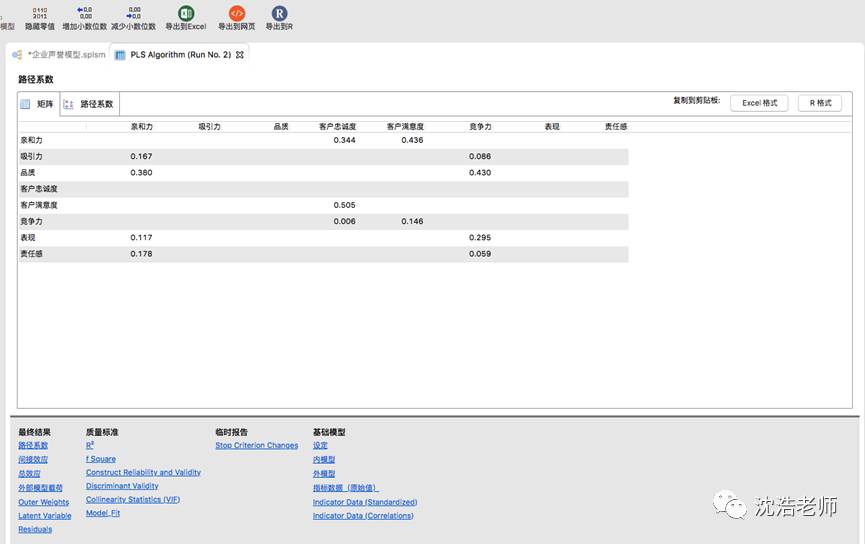Open the Outer Weights link
Image resolution: width=865 pixels, height=544 pixels.
[44, 503]
